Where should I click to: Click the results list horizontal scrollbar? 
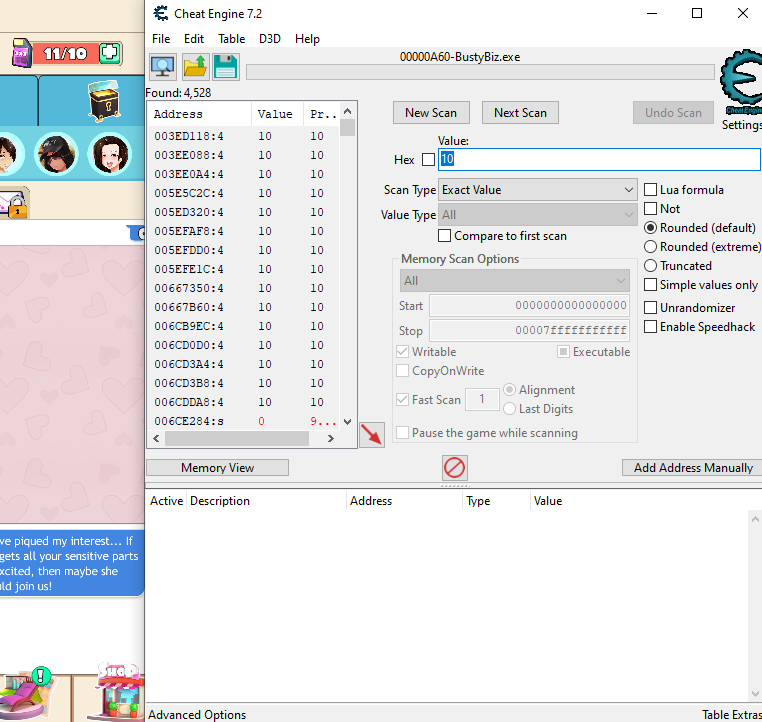[x=237, y=439]
